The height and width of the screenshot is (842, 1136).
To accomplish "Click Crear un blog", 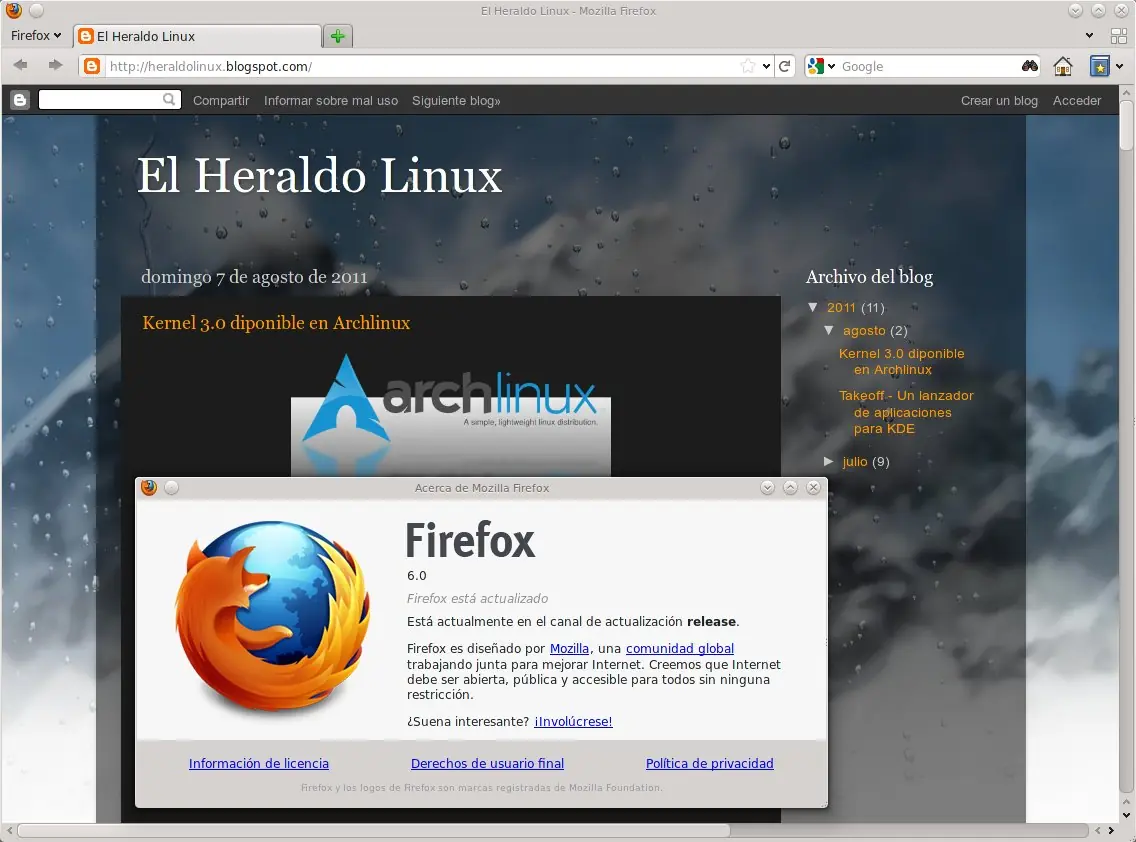I will pos(999,101).
